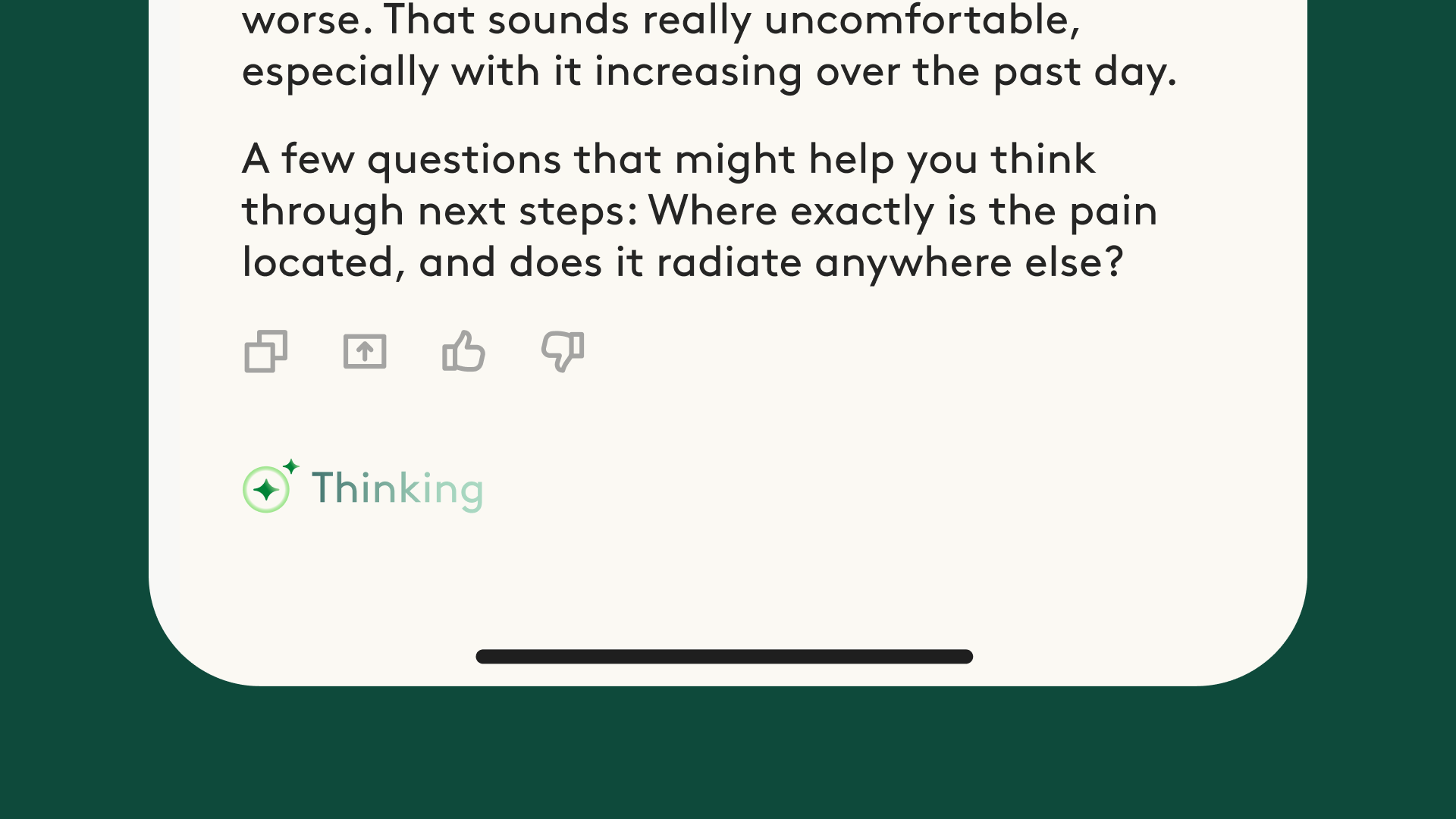The height and width of the screenshot is (819, 1456).
Task: Tap the word 'questions' in the second paragraph
Action: coord(464,161)
